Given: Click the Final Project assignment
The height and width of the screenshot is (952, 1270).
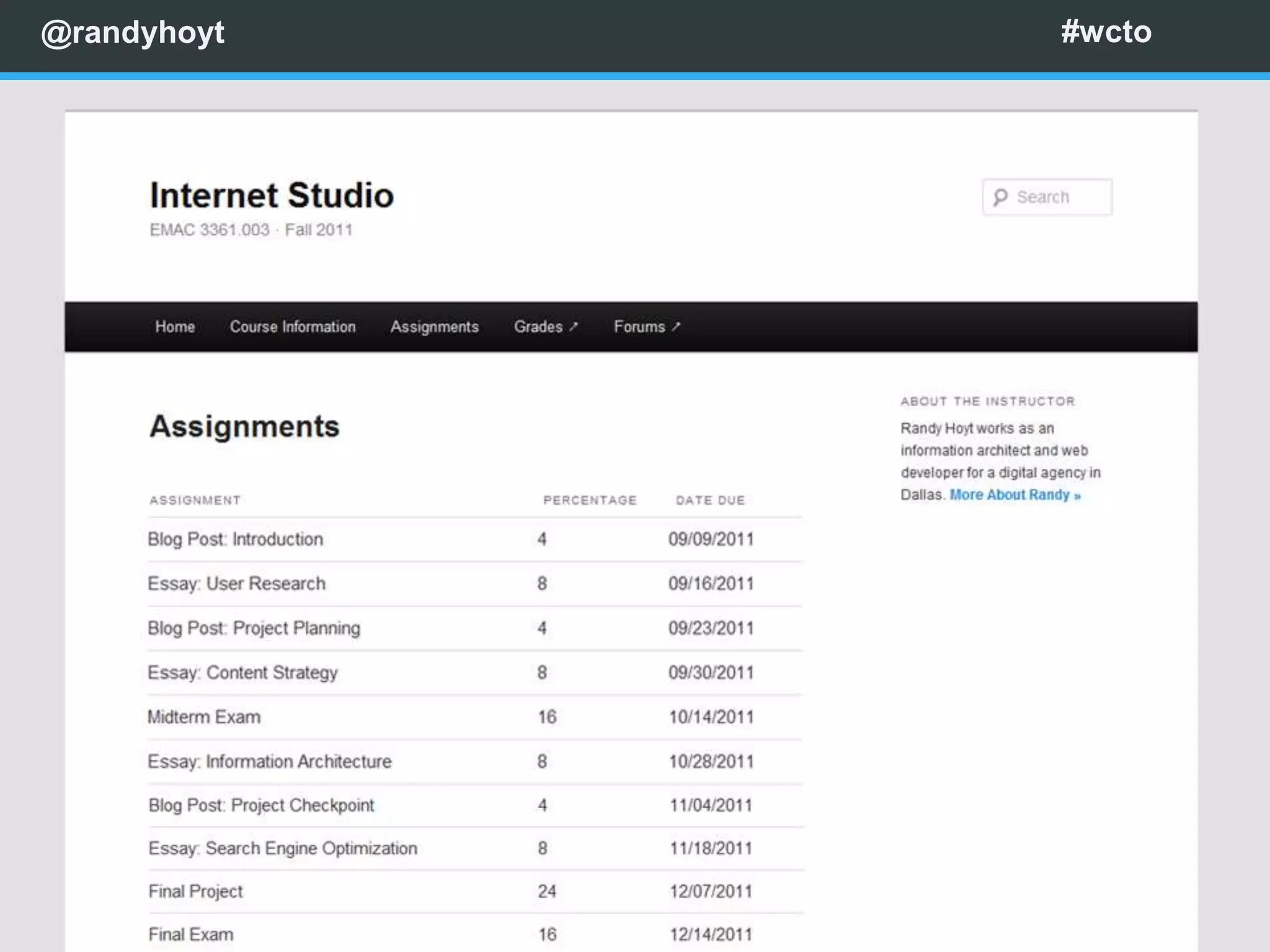Looking at the screenshot, I should [x=196, y=891].
